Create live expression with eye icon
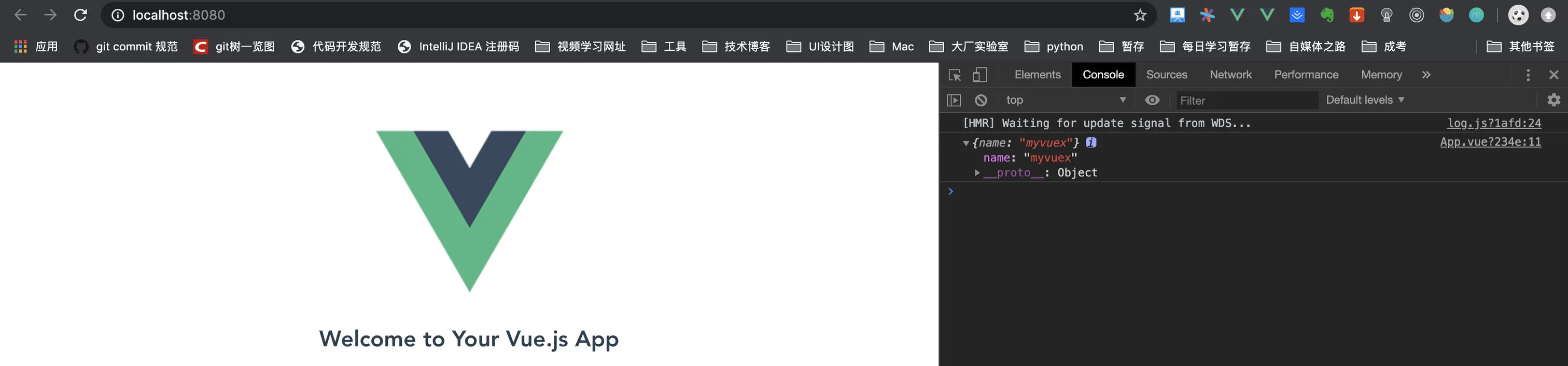Viewport: 1568px width, 366px height. point(1152,101)
